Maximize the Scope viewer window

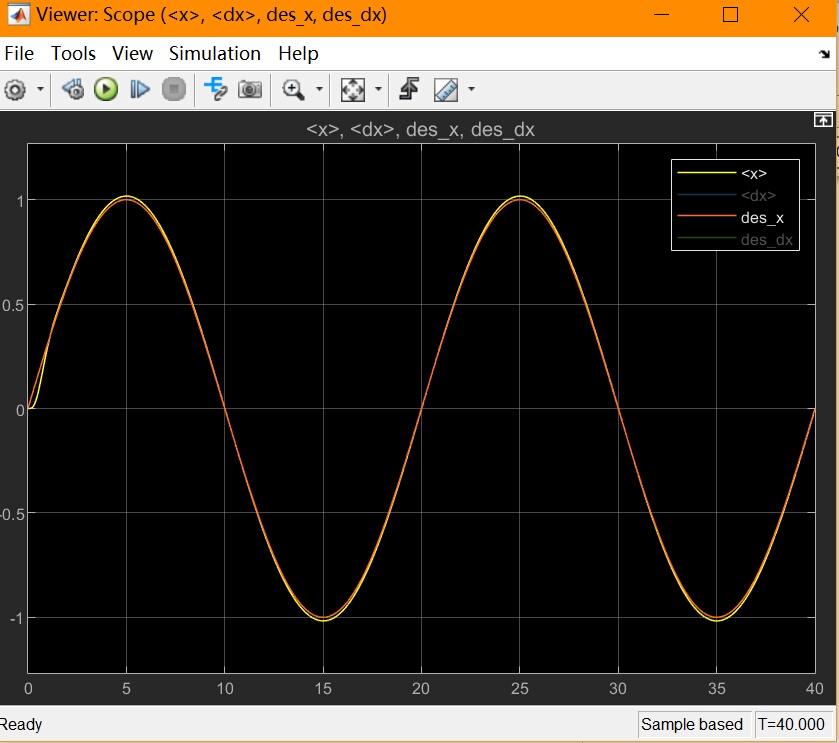(x=730, y=14)
